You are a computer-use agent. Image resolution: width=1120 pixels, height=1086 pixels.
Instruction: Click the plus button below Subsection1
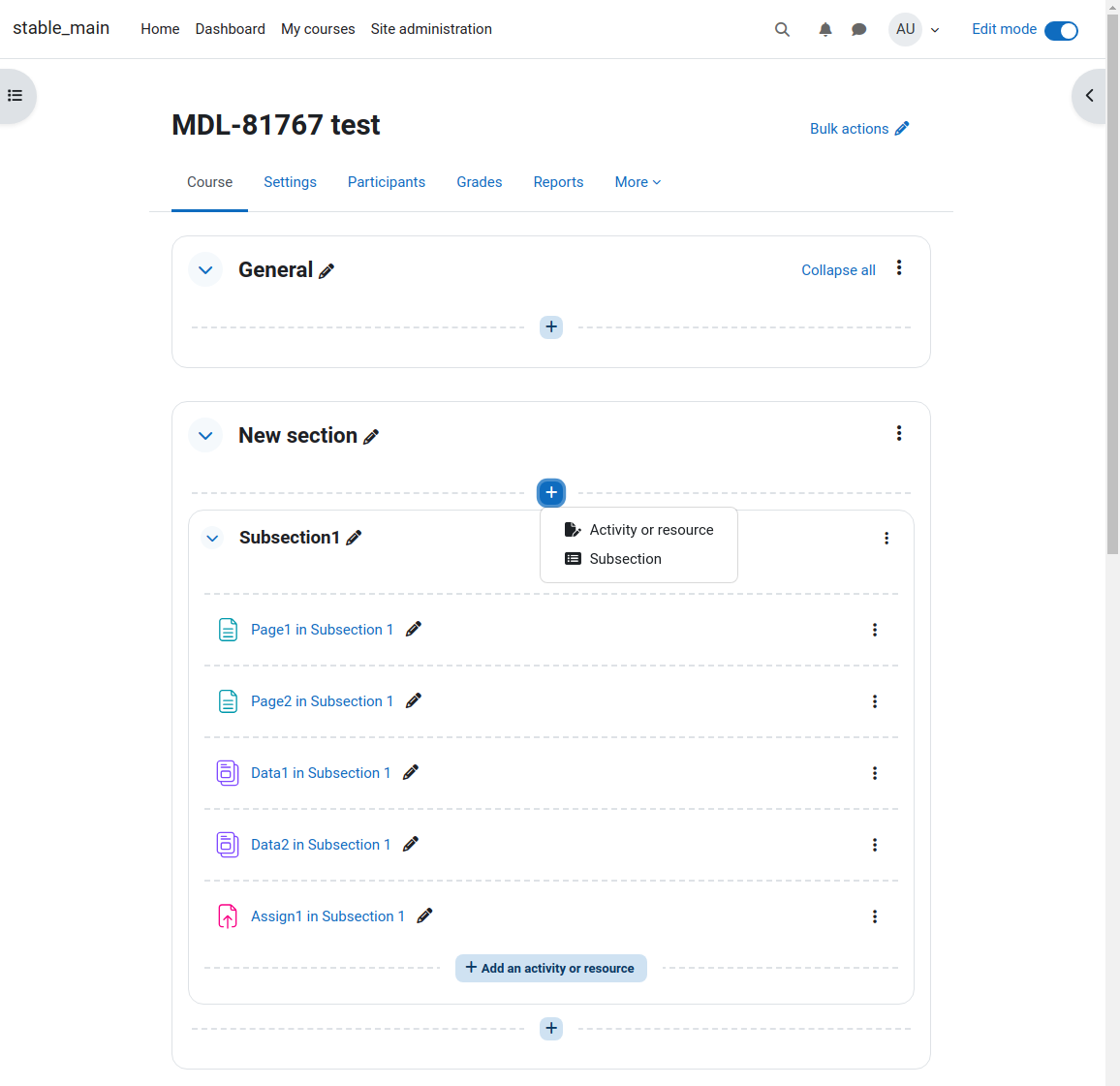pyautogui.click(x=551, y=1029)
